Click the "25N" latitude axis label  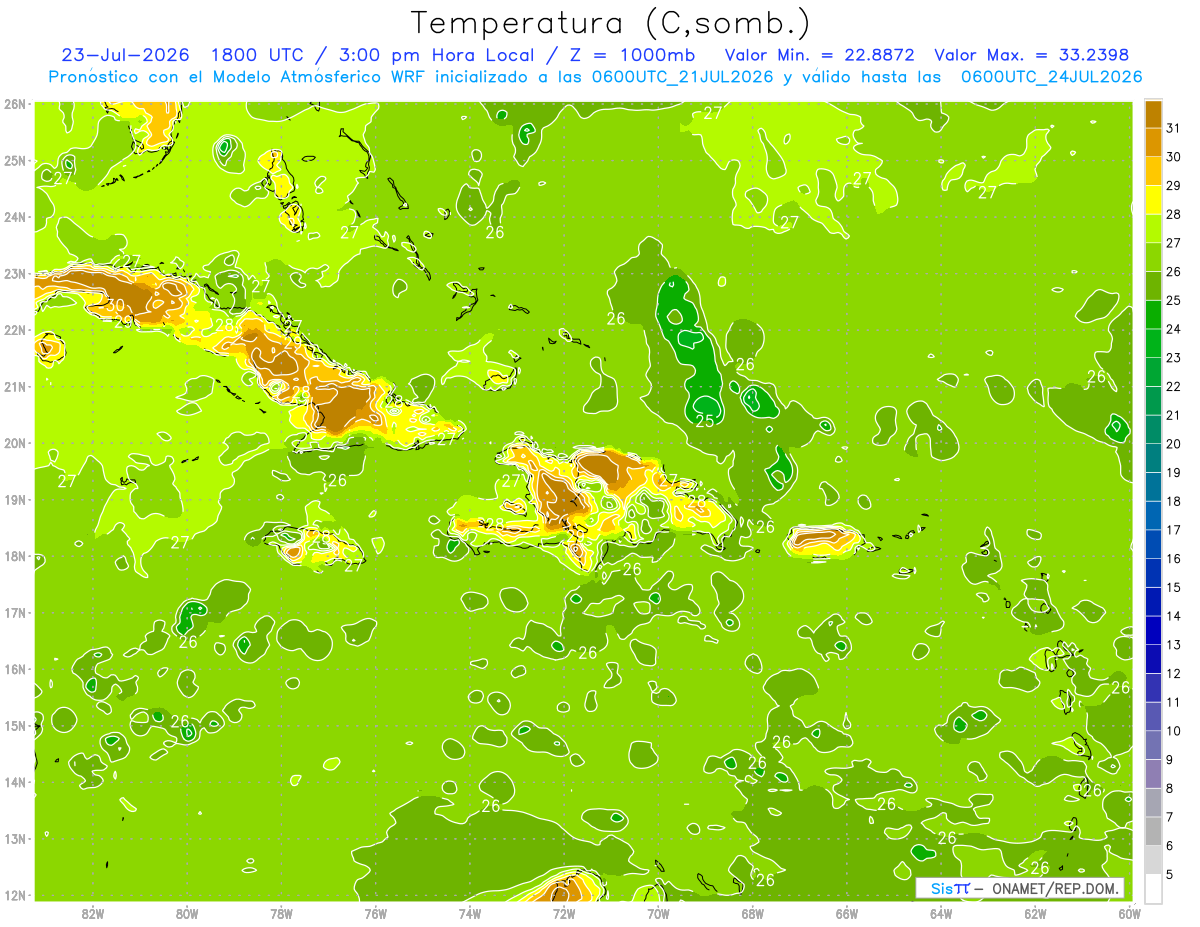[14, 160]
